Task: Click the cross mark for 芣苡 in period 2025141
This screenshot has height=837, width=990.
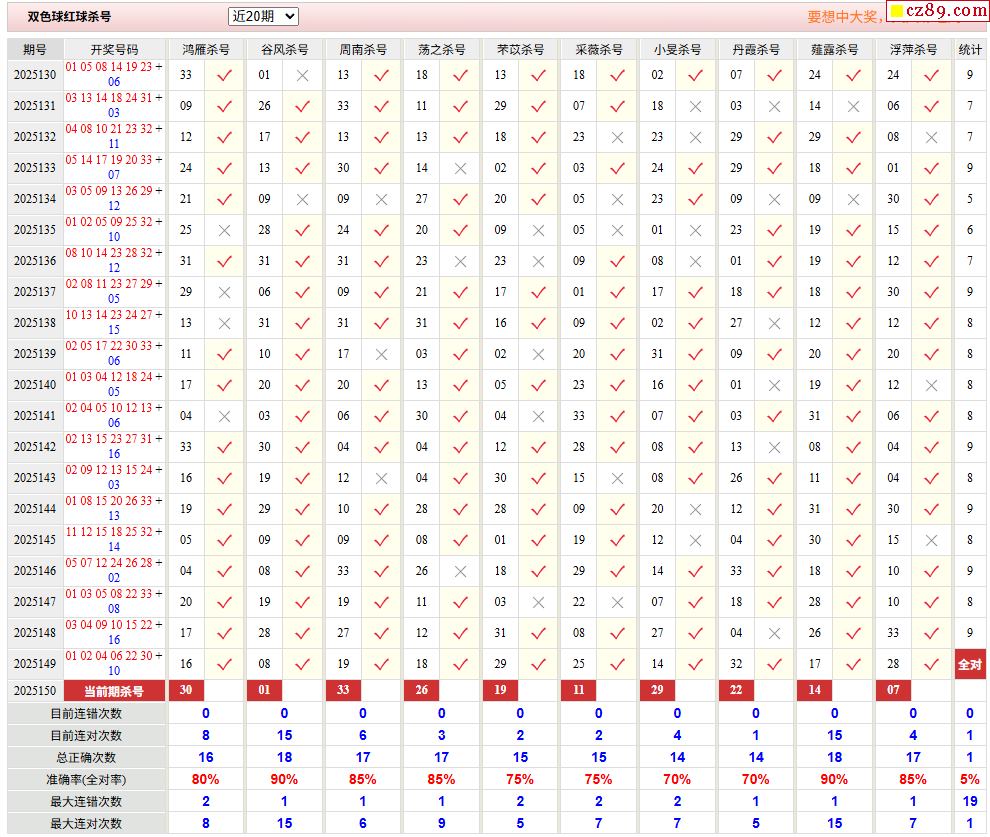Action: pos(538,416)
